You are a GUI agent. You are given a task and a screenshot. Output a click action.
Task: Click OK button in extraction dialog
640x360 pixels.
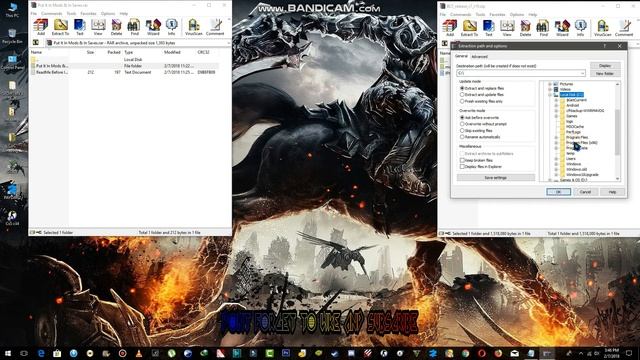point(558,192)
